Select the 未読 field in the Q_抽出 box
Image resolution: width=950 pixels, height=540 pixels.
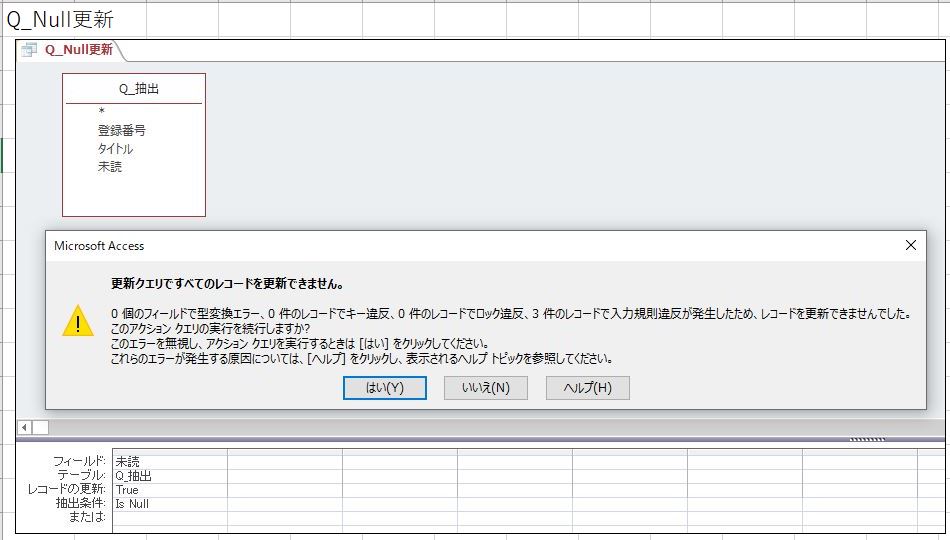click(x=110, y=167)
